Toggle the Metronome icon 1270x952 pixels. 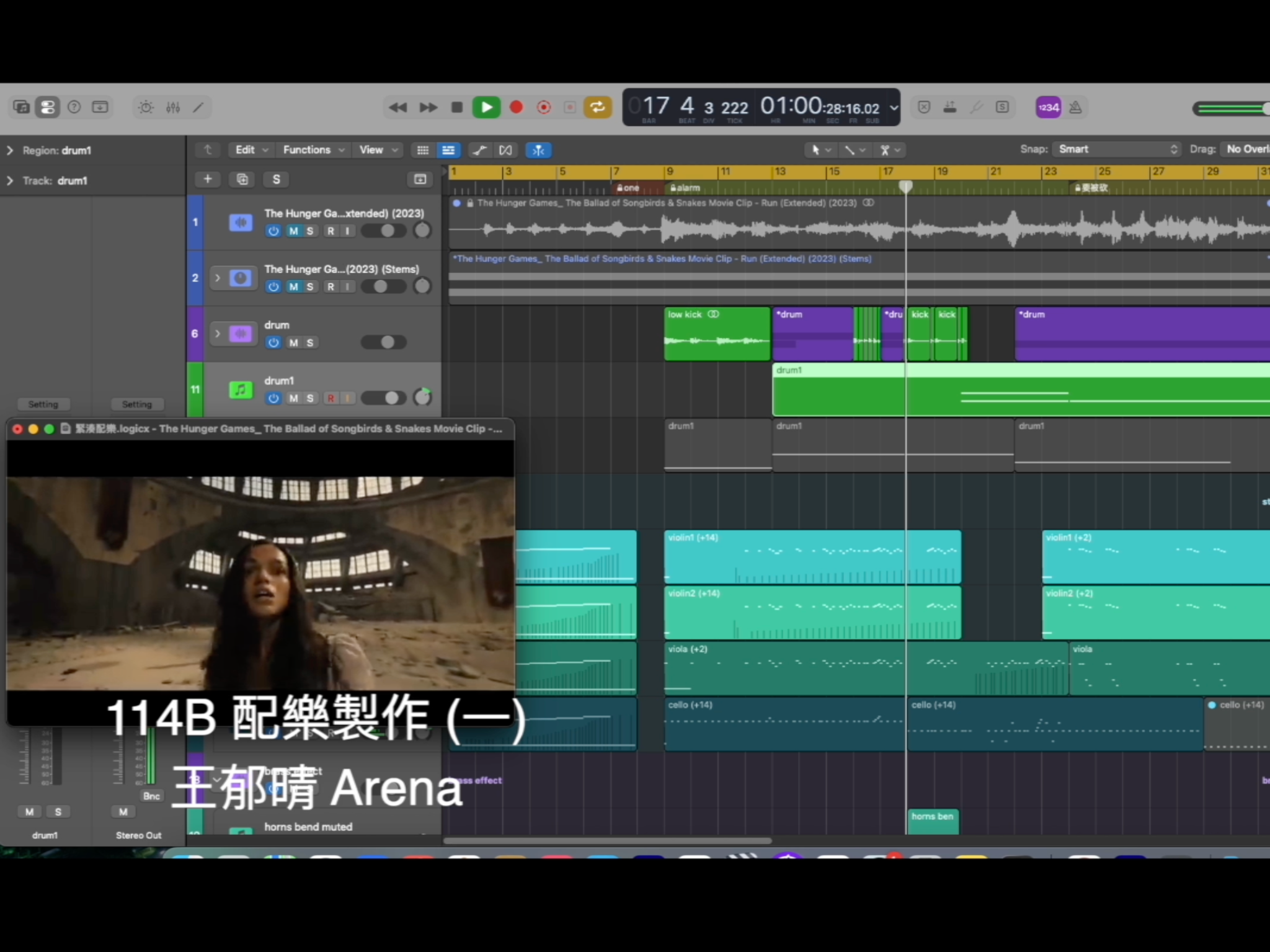[1075, 107]
